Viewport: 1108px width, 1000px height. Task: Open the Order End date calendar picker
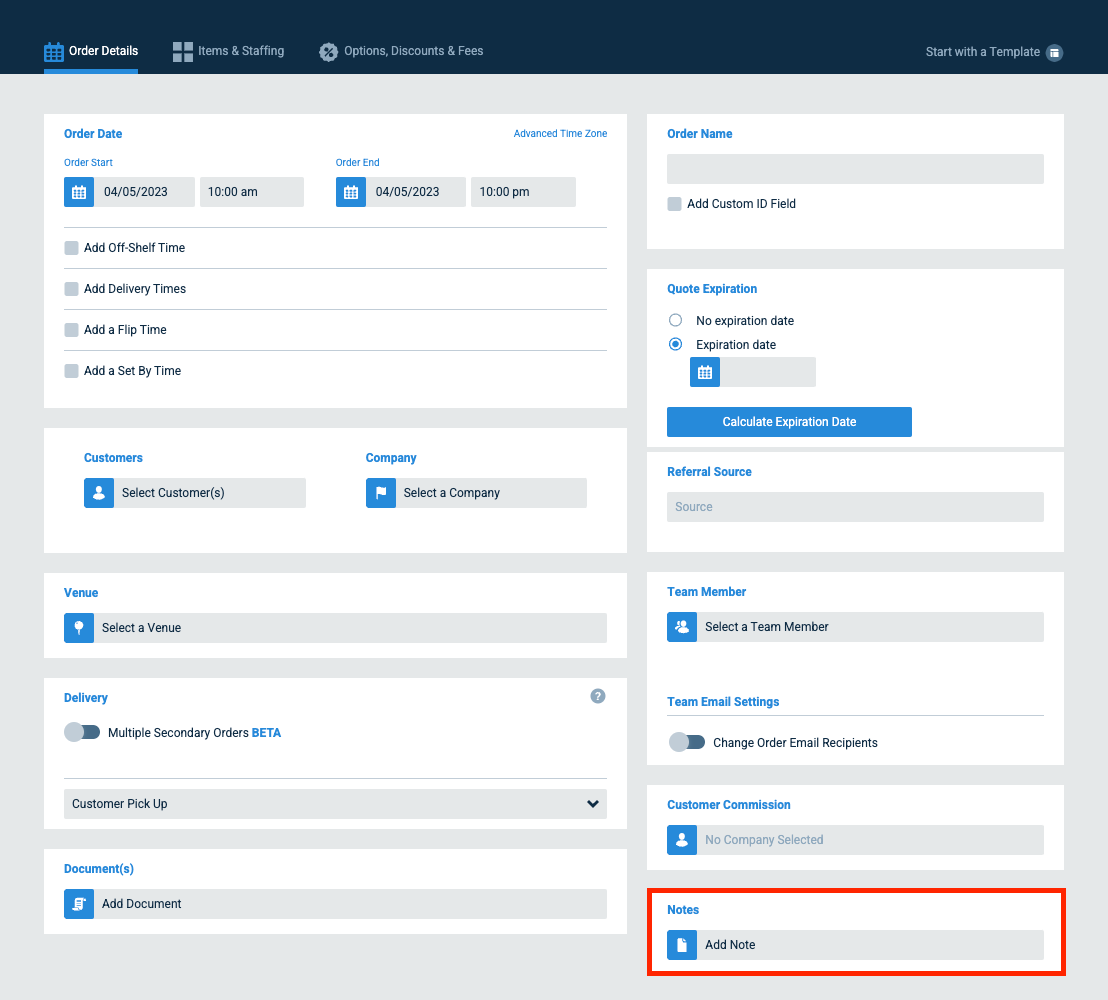click(x=350, y=191)
